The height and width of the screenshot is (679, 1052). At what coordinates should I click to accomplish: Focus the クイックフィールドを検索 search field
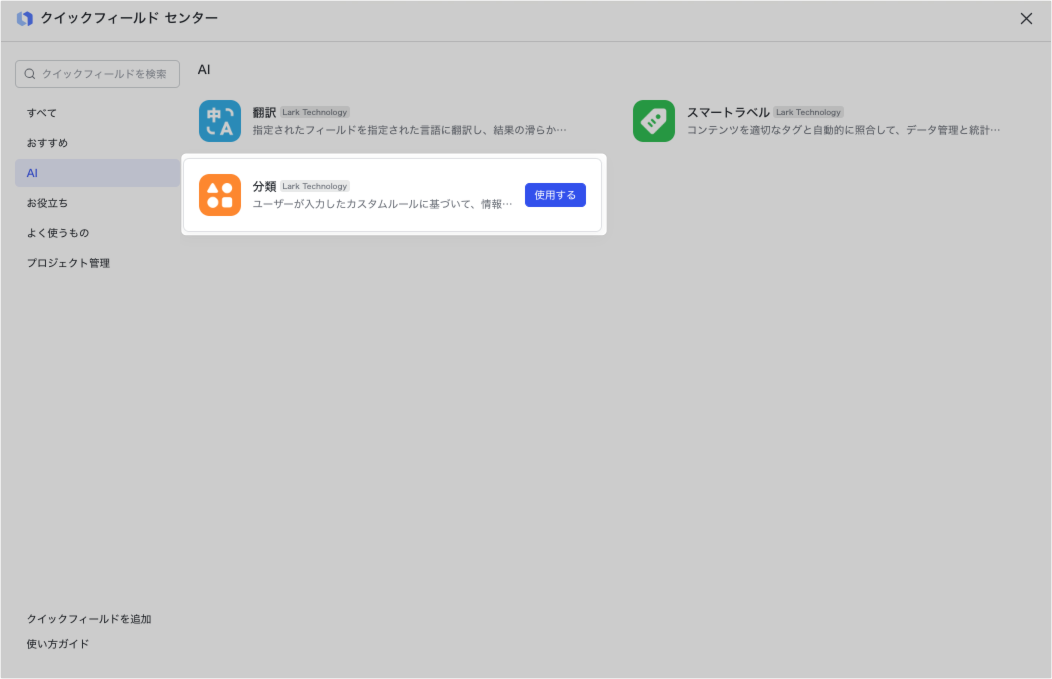click(x=104, y=74)
